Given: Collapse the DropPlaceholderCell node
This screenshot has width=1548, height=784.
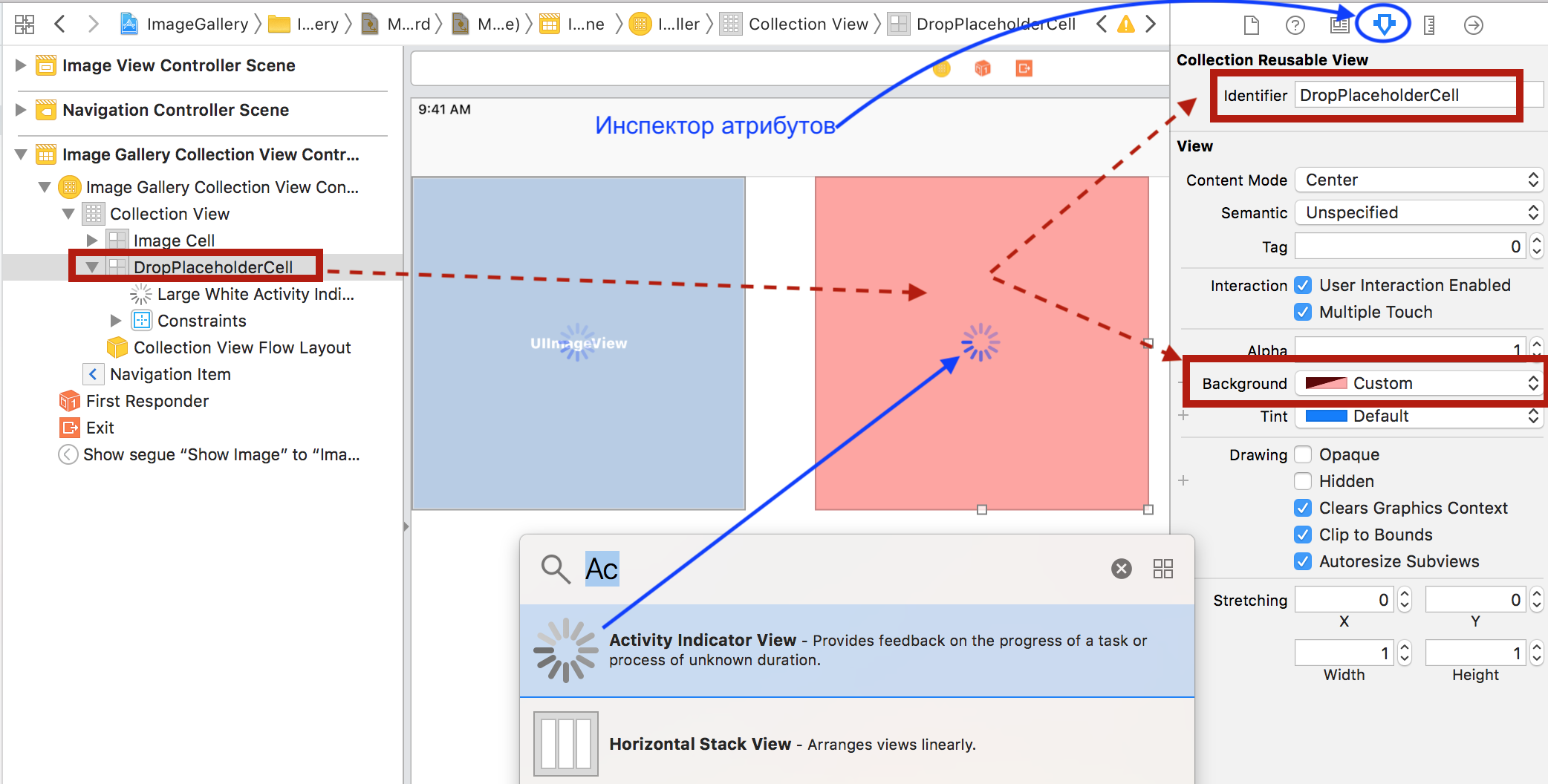Looking at the screenshot, I should [x=92, y=267].
